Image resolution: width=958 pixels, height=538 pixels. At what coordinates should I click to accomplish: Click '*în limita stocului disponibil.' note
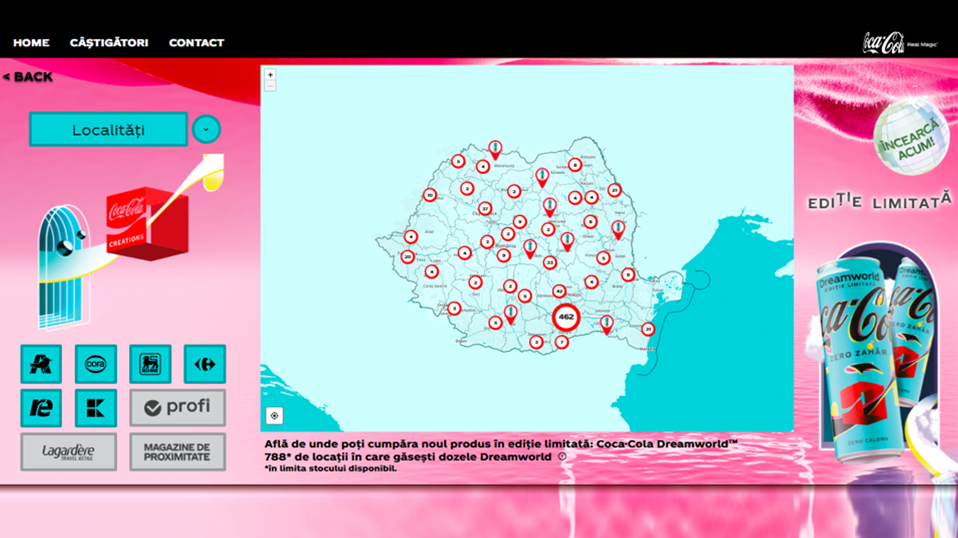(x=331, y=469)
